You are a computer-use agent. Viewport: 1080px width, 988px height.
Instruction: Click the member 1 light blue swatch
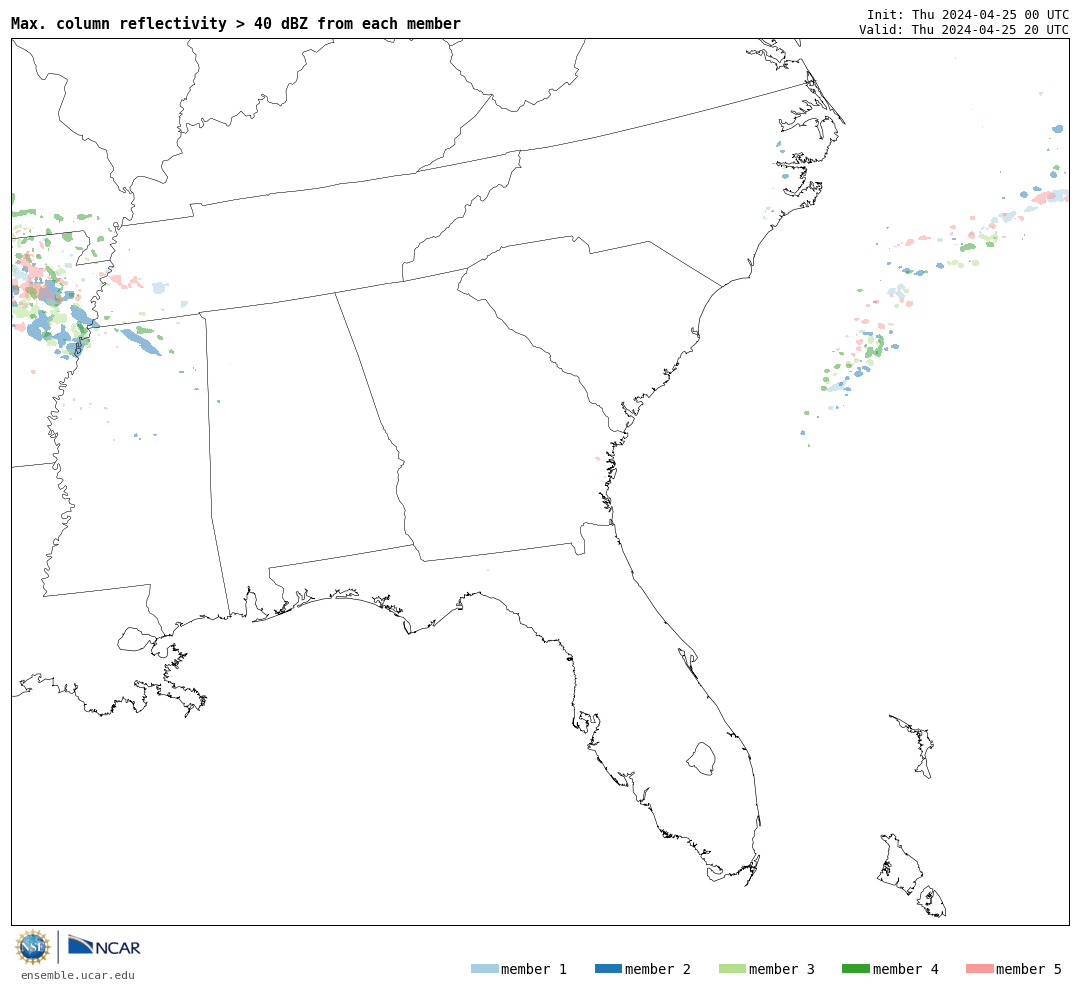(485, 969)
